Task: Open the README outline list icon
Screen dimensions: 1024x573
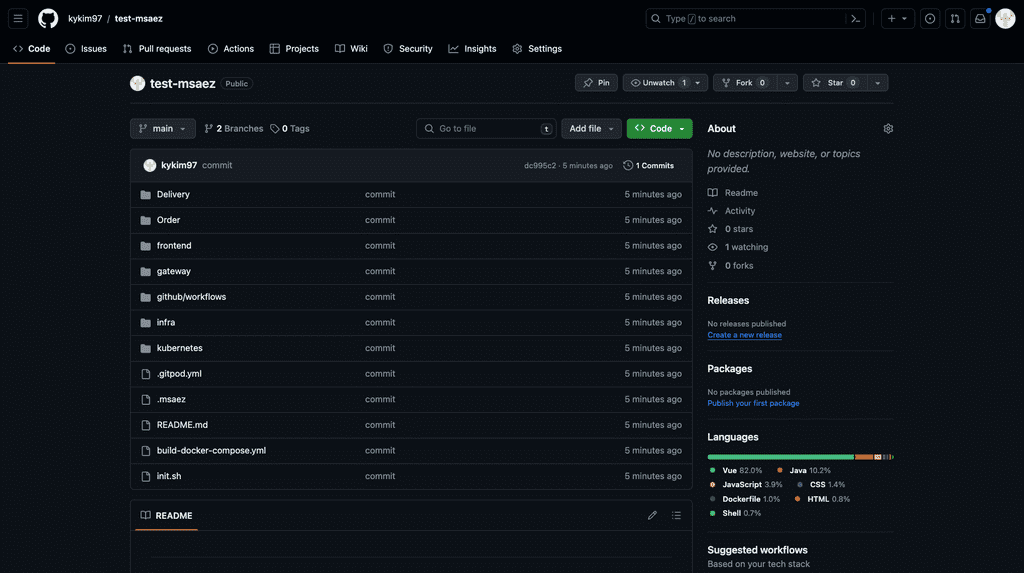Action: (x=676, y=516)
